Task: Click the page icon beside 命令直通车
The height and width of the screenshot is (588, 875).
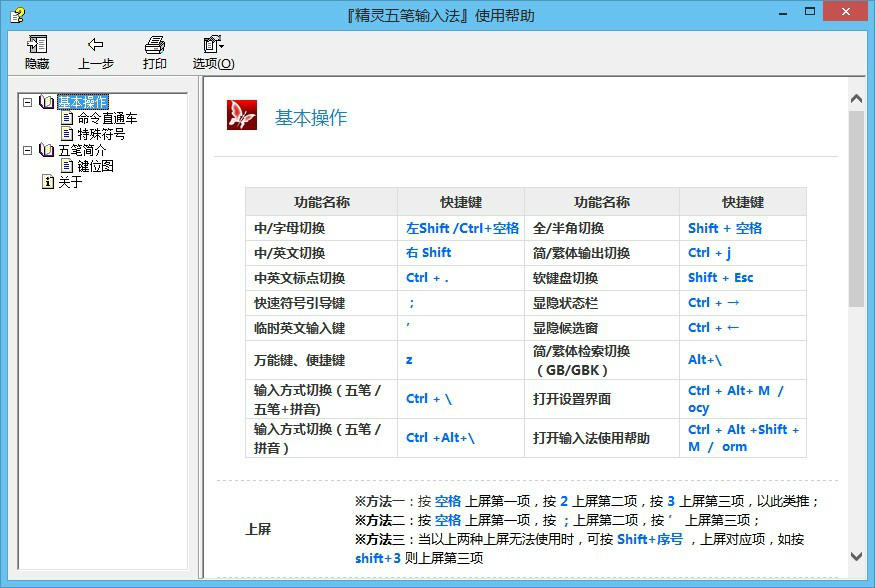Action: [67, 118]
